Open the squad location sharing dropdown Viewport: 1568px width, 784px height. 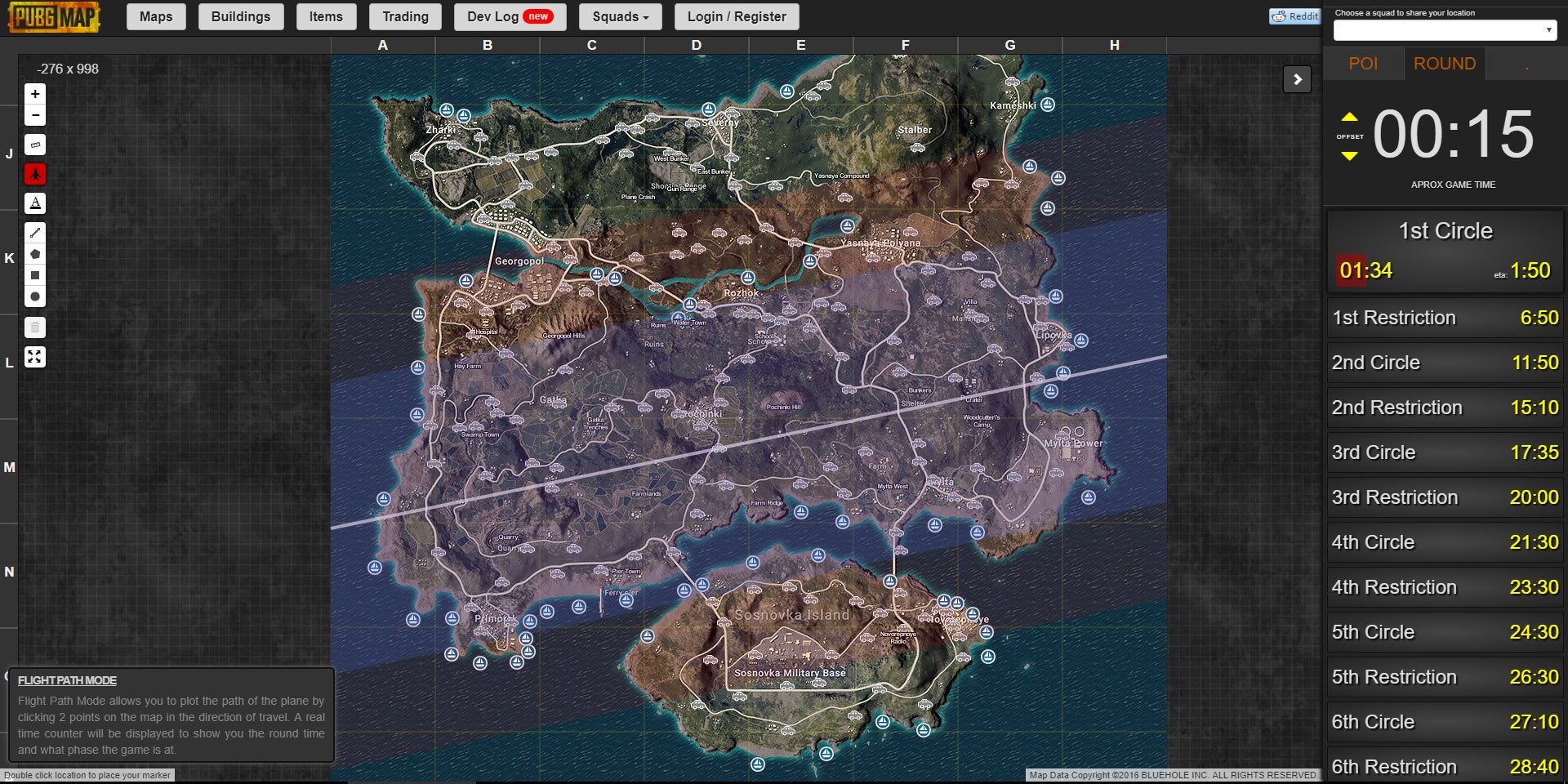(1445, 30)
